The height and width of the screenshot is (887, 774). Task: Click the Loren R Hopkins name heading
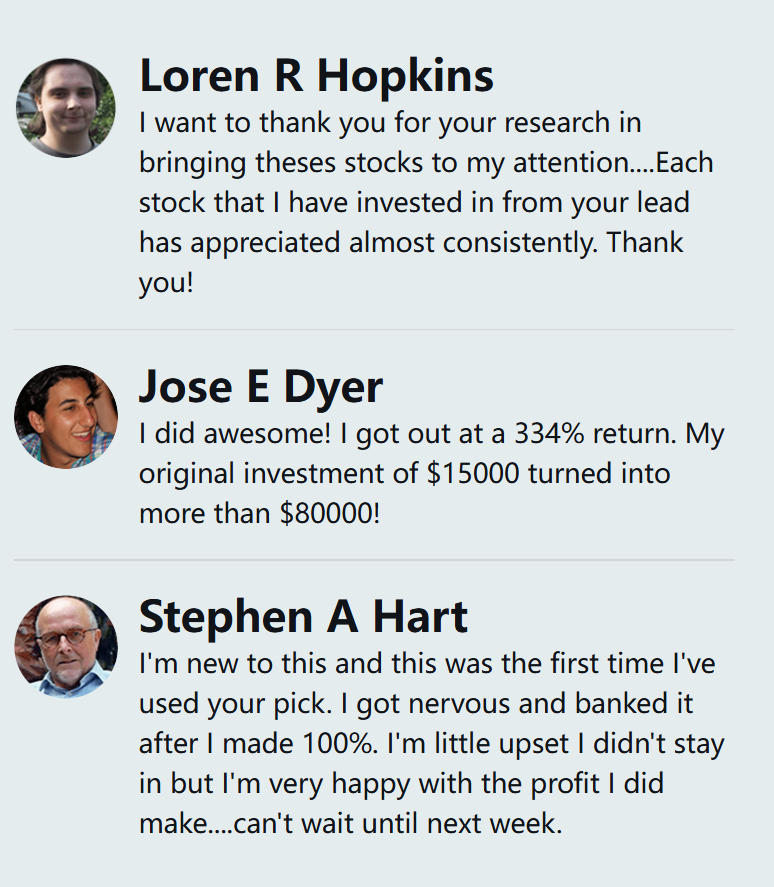tap(316, 76)
